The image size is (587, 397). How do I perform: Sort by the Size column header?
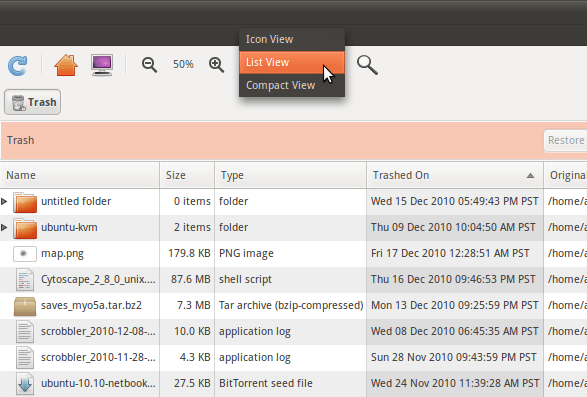187,175
